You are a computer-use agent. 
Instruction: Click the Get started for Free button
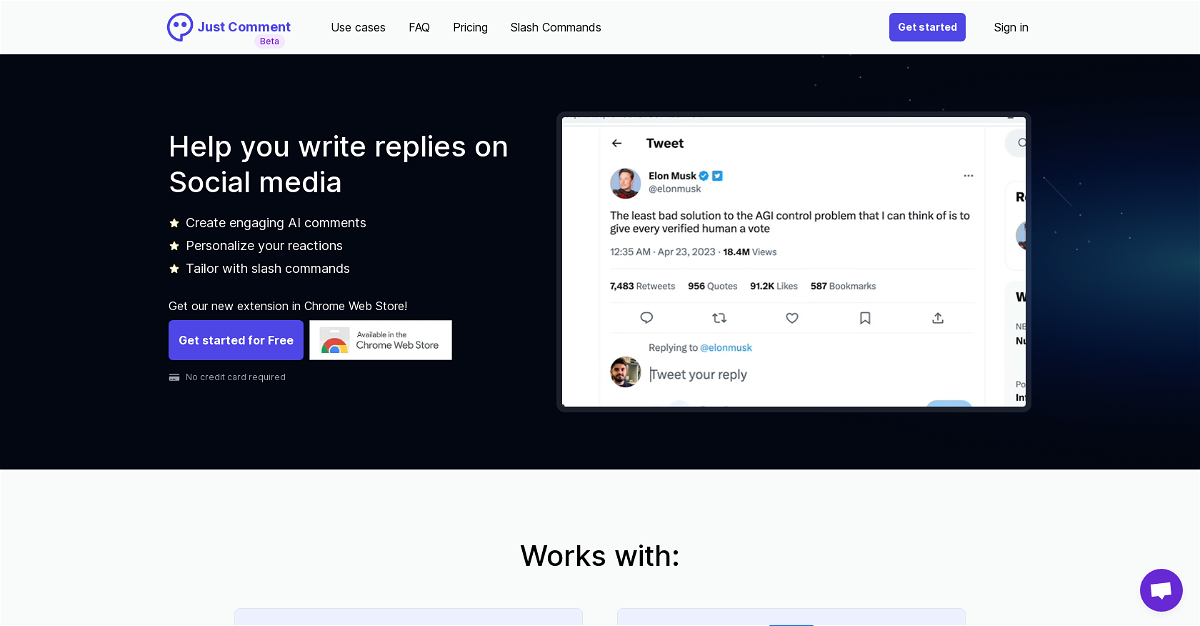coord(236,340)
